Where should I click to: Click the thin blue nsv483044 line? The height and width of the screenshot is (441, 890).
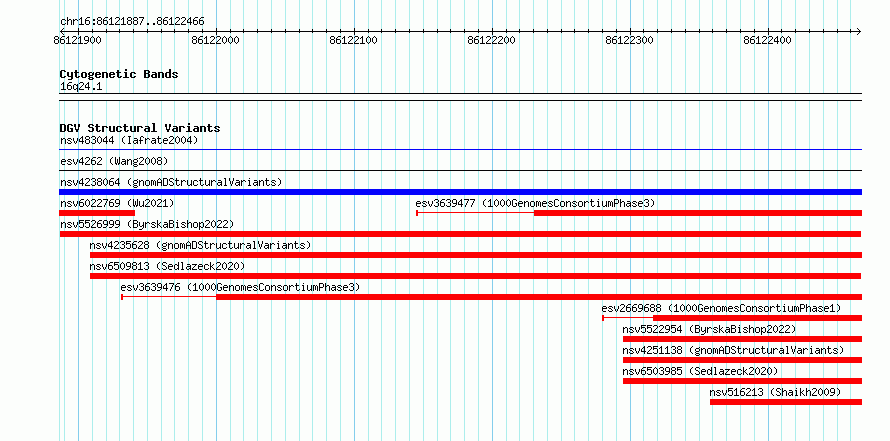point(460,150)
